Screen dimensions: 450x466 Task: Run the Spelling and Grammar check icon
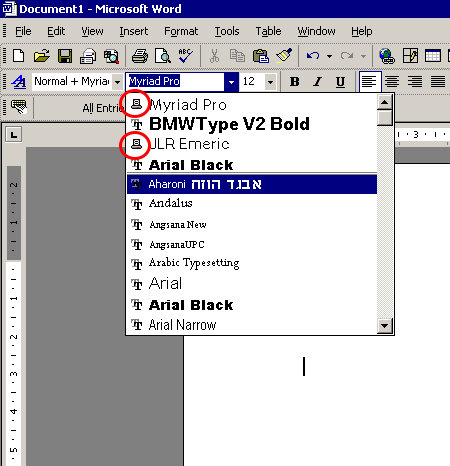pos(185,56)
